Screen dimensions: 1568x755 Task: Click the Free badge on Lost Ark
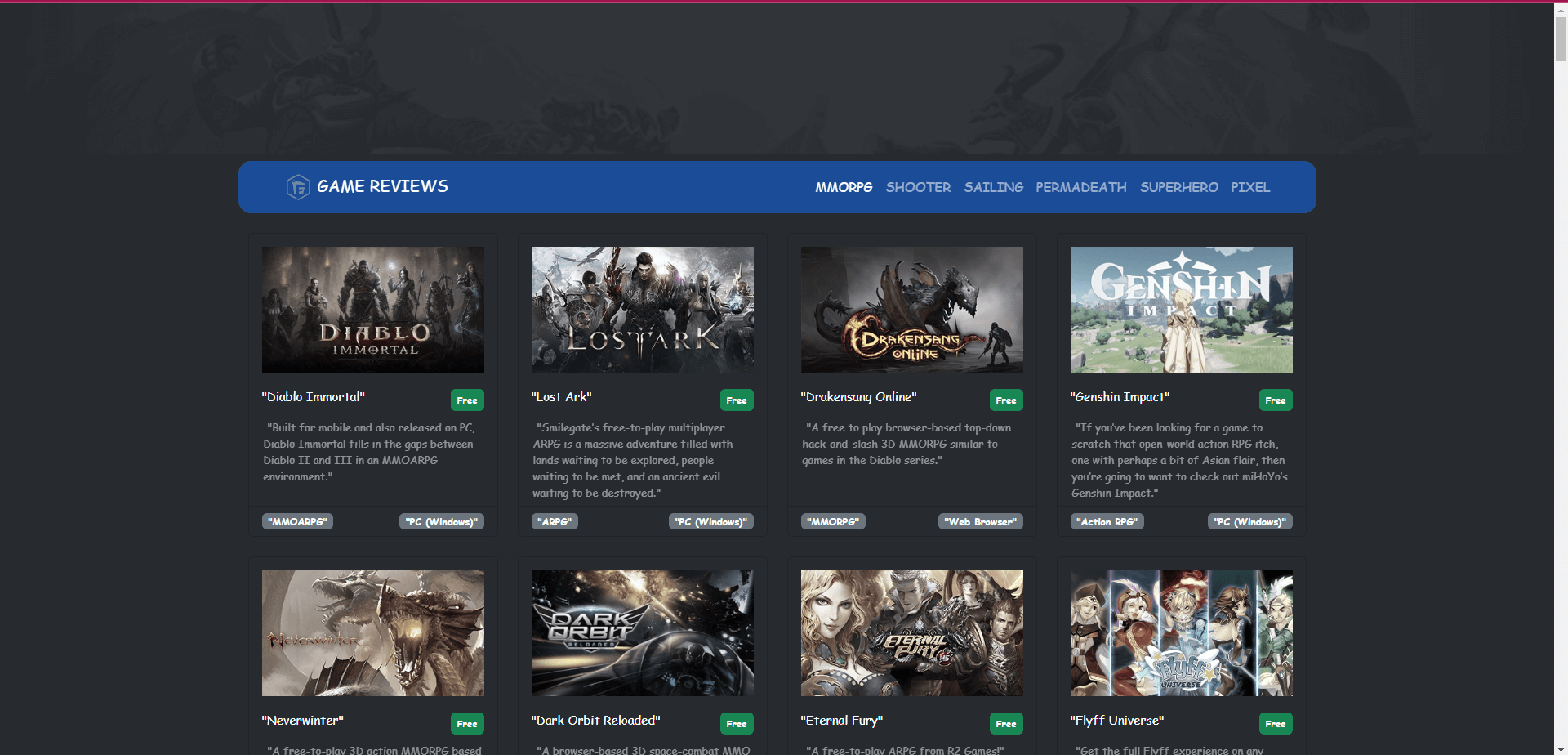[737, 400]
